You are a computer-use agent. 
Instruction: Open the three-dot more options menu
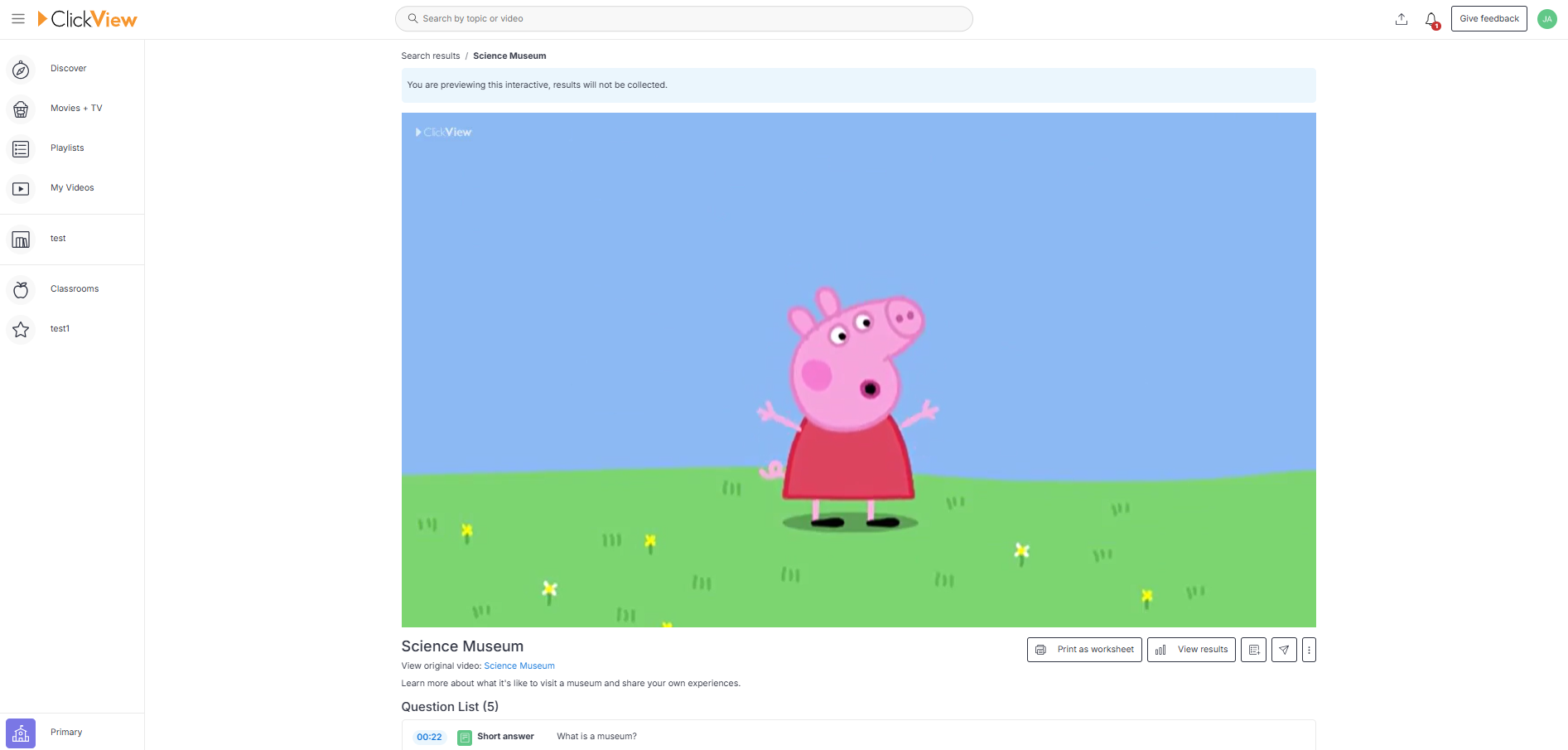tap(1309, 650)
